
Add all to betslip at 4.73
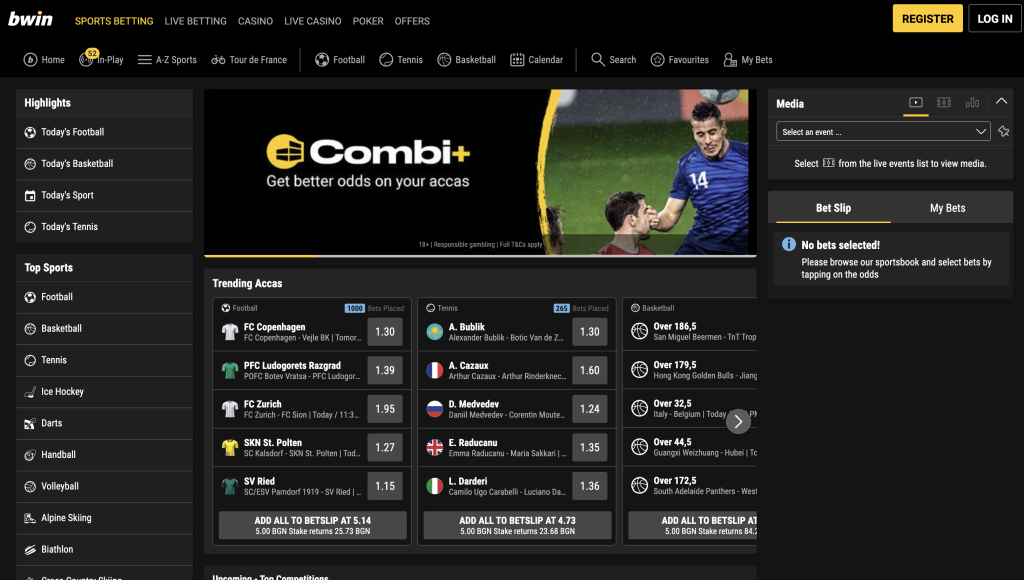[x=517, y=525]
